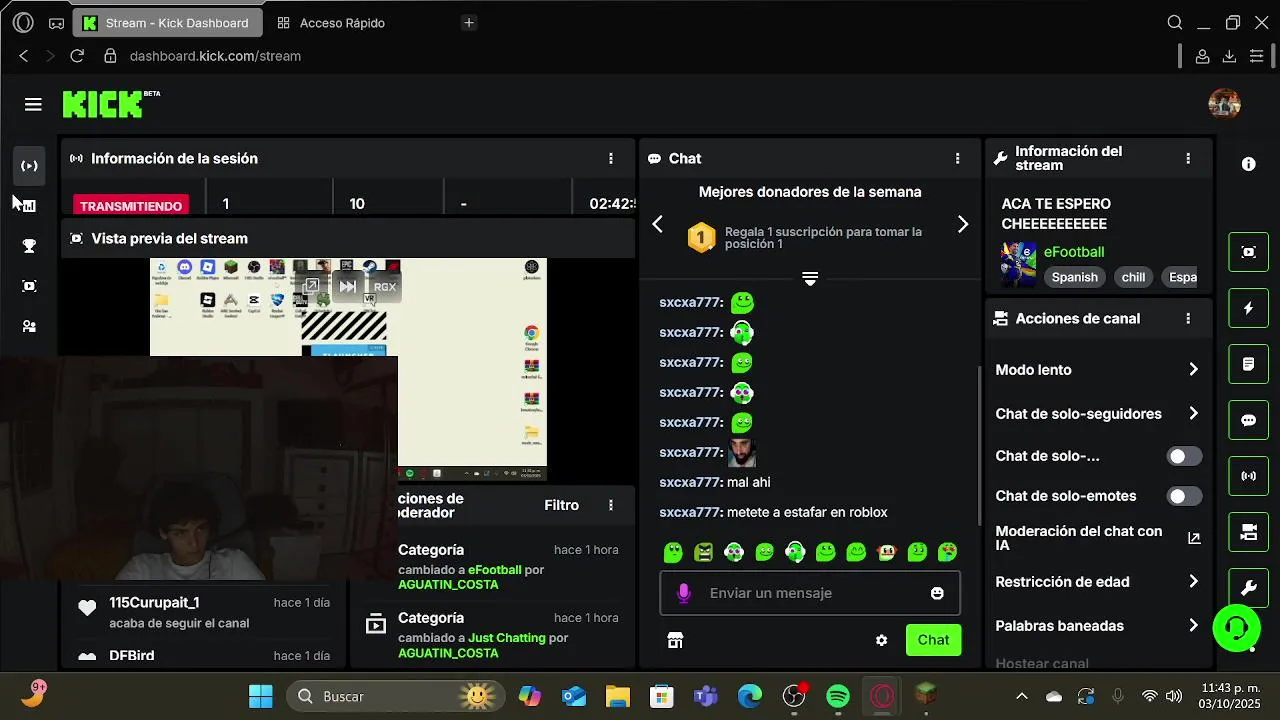Open moderator actions three-dot menu
This screenshot has height=720, width=1280.
(x=611, y=505)
